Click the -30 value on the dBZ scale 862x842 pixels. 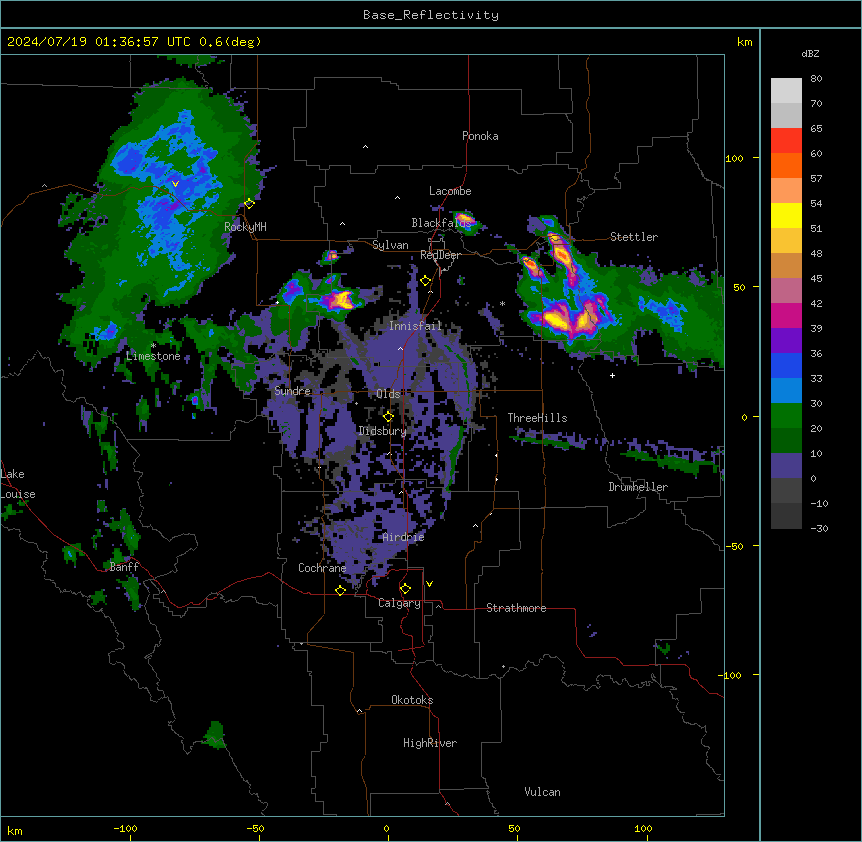point(819,529)
